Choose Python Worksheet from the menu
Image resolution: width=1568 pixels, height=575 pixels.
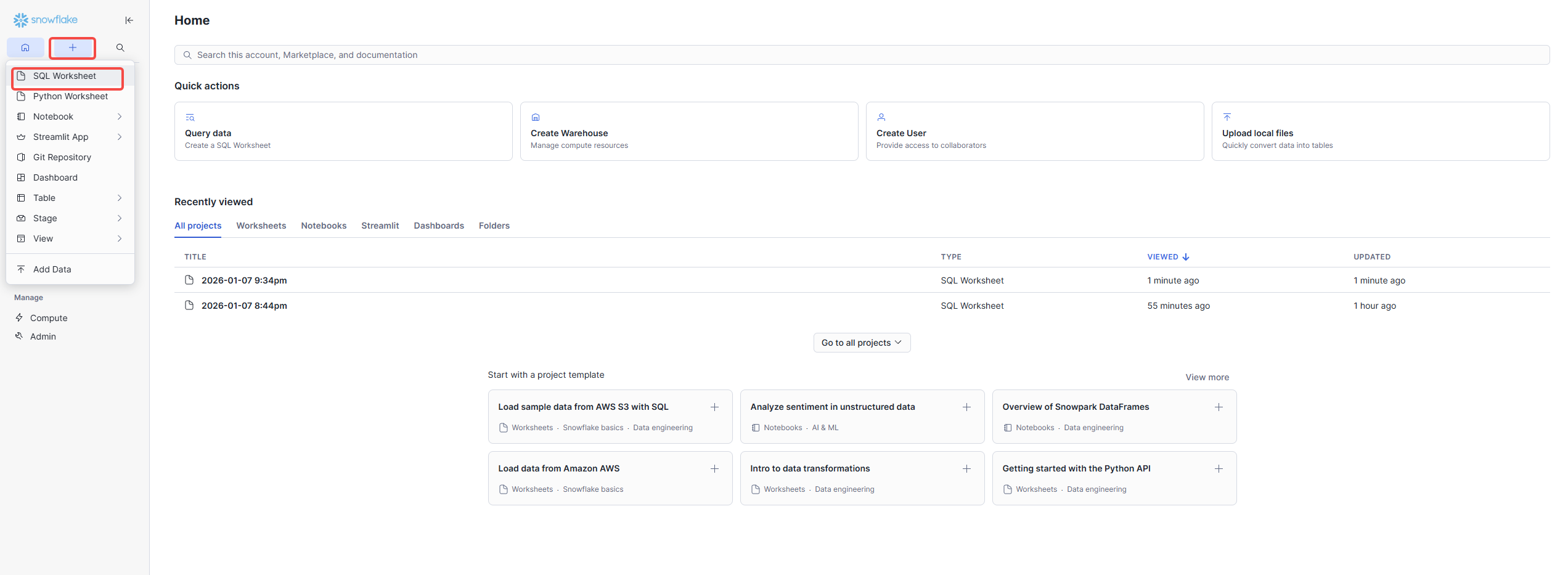click(70, 96)
